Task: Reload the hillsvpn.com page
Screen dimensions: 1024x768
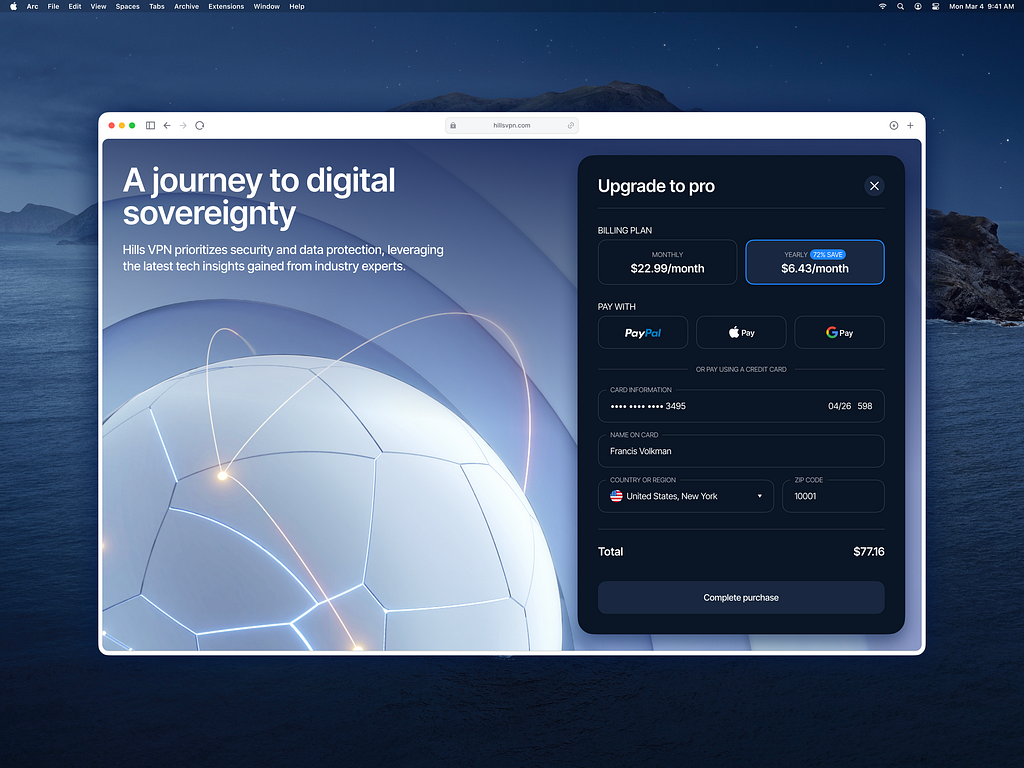Action: (x=200, y=125)
